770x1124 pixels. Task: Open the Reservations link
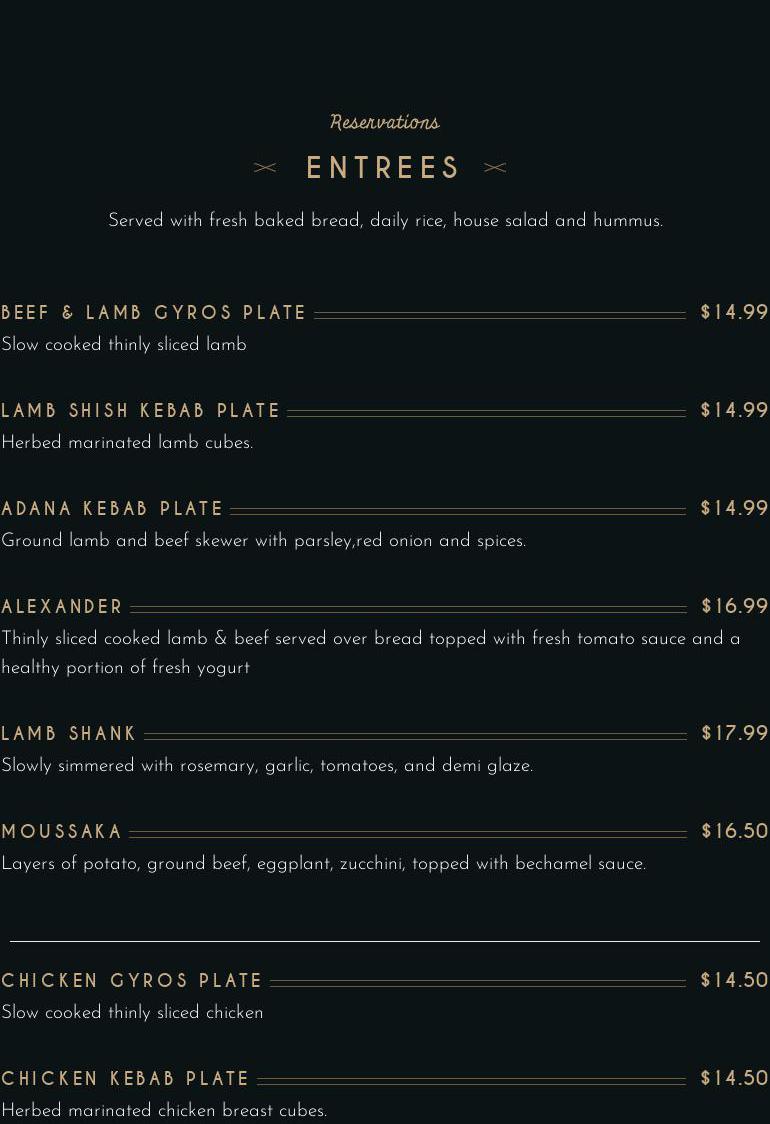(x=385, y=122)
